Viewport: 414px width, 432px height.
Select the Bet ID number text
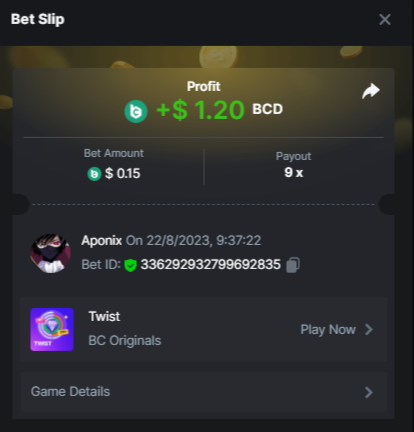tap(211, 265)
